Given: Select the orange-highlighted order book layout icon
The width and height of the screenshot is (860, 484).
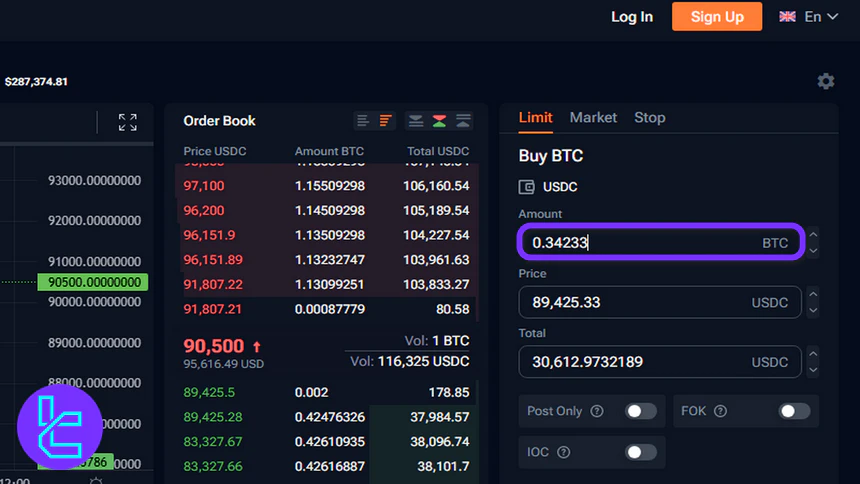Looking at the screenshot, I should (386, 121).
